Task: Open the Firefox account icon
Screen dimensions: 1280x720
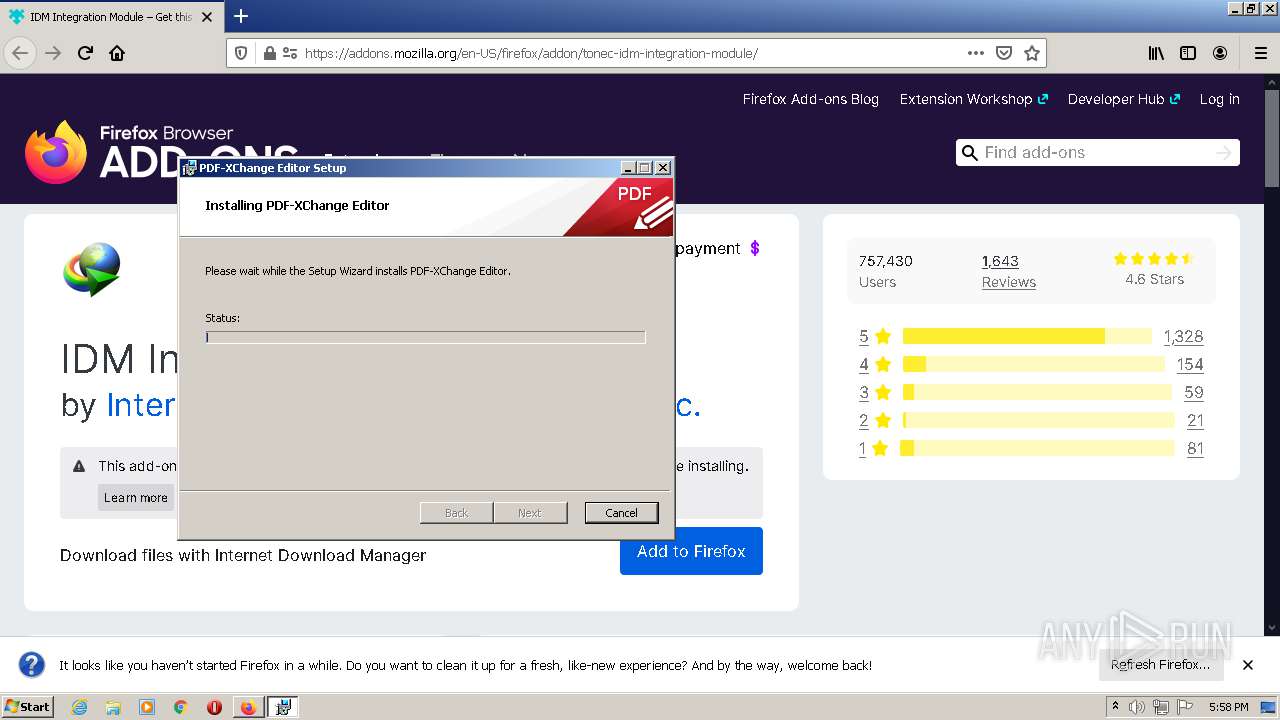Action: 1220,53
